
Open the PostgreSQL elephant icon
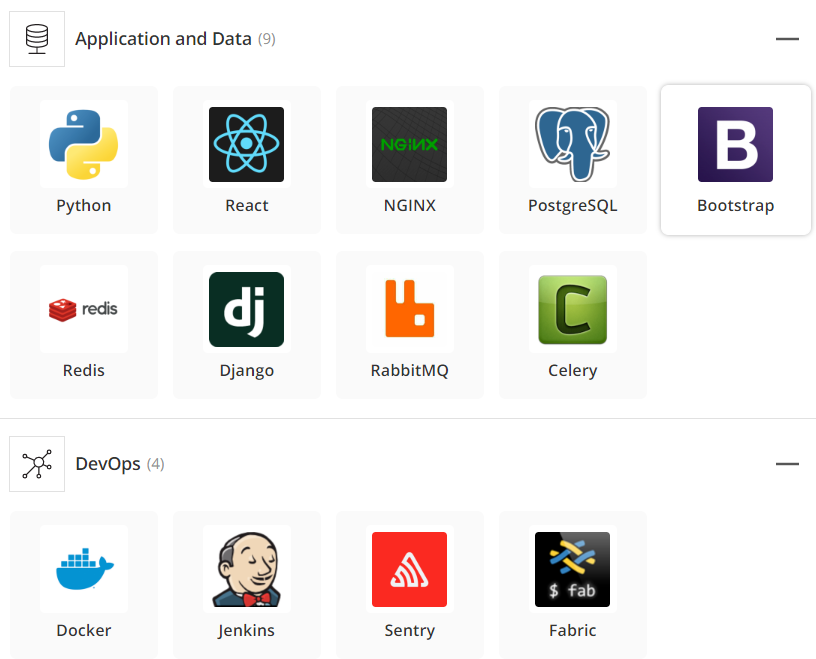[572, 144]
